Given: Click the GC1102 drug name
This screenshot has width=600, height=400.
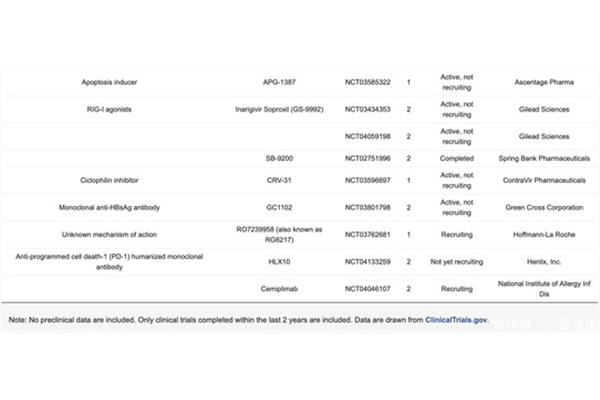Looking at the screenshot, I should [x=279, y=207].
